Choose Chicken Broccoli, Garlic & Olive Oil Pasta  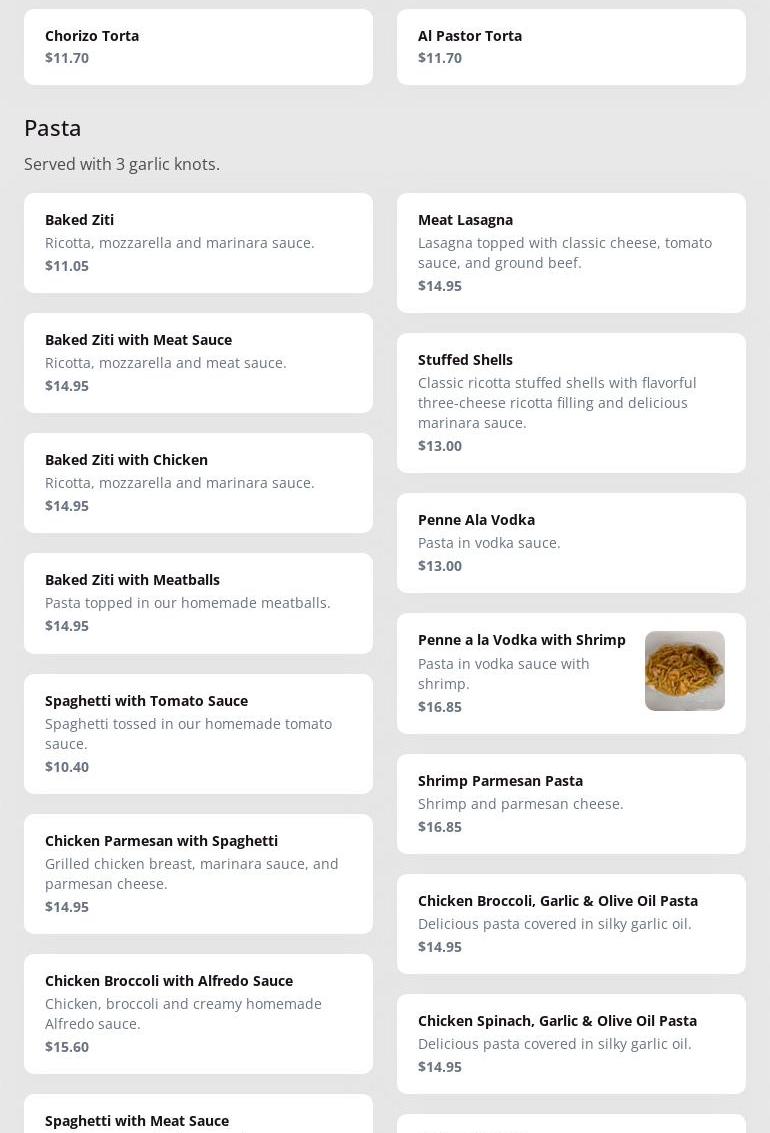[x=571, y=924]
